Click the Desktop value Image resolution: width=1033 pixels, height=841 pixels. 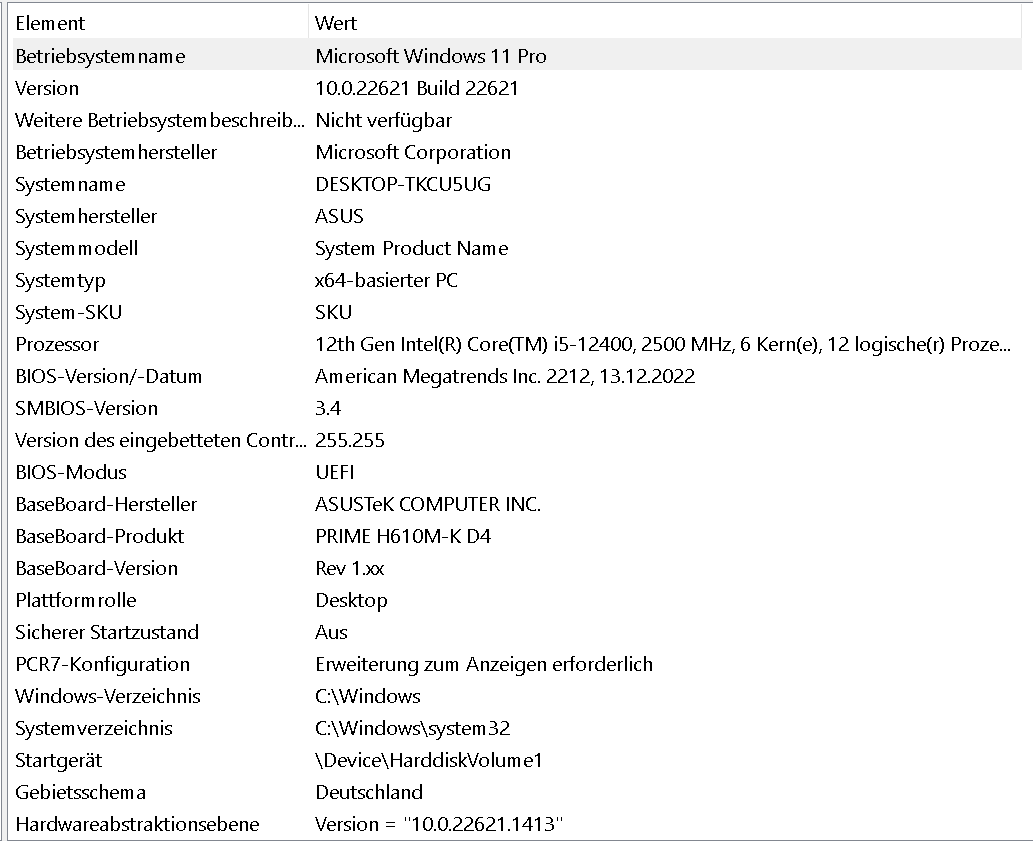click(351, 601)
